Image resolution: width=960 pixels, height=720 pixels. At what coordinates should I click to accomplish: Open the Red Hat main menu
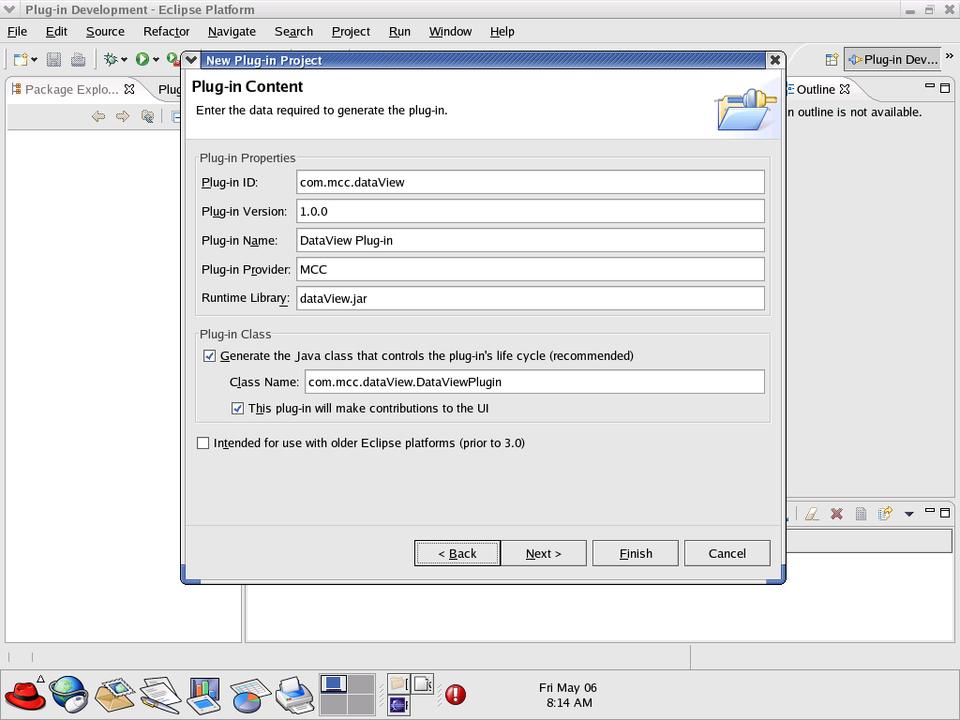(x=24, y=692)
